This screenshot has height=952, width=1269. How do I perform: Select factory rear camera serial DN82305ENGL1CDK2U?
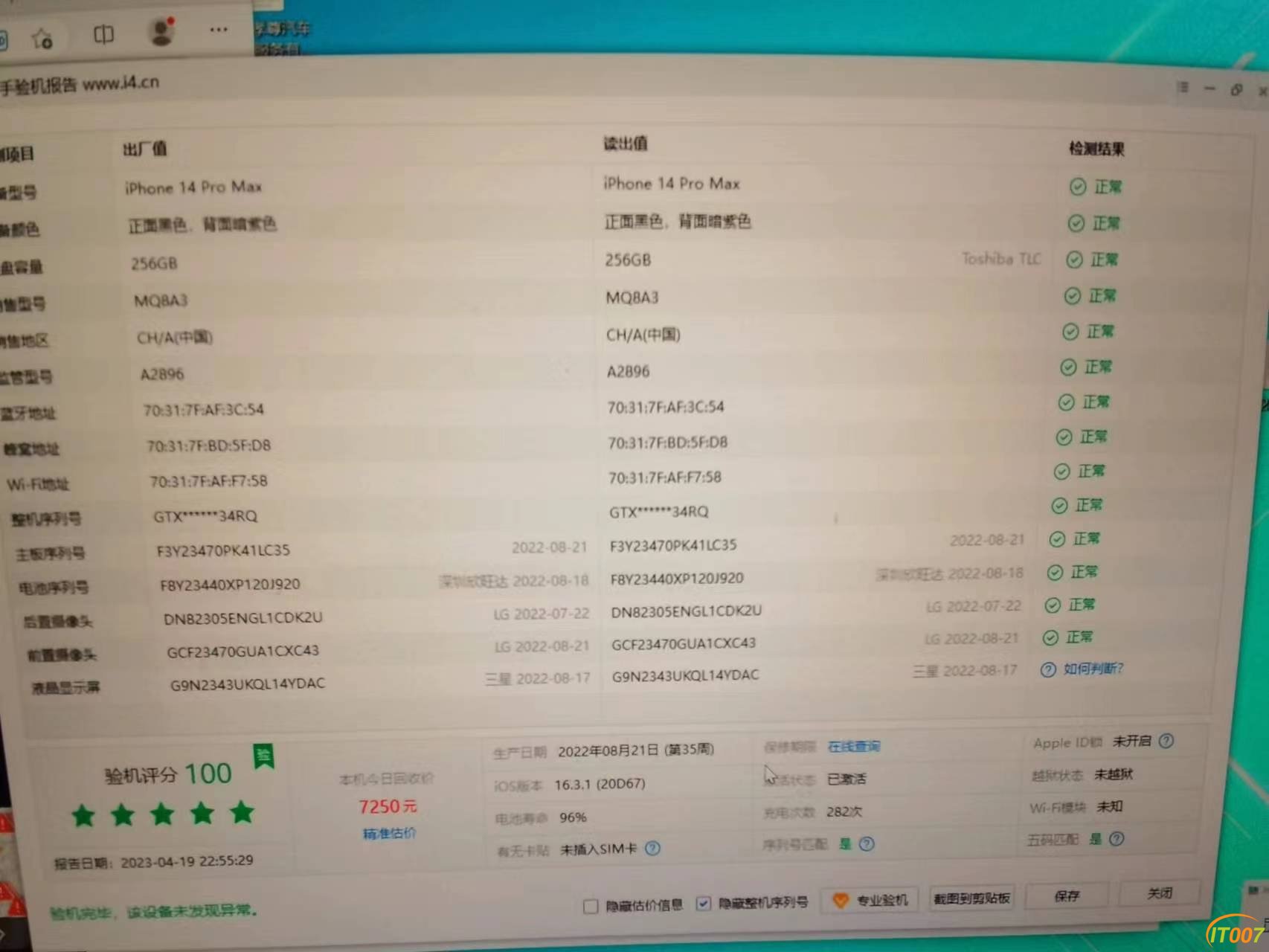(243, 617)
